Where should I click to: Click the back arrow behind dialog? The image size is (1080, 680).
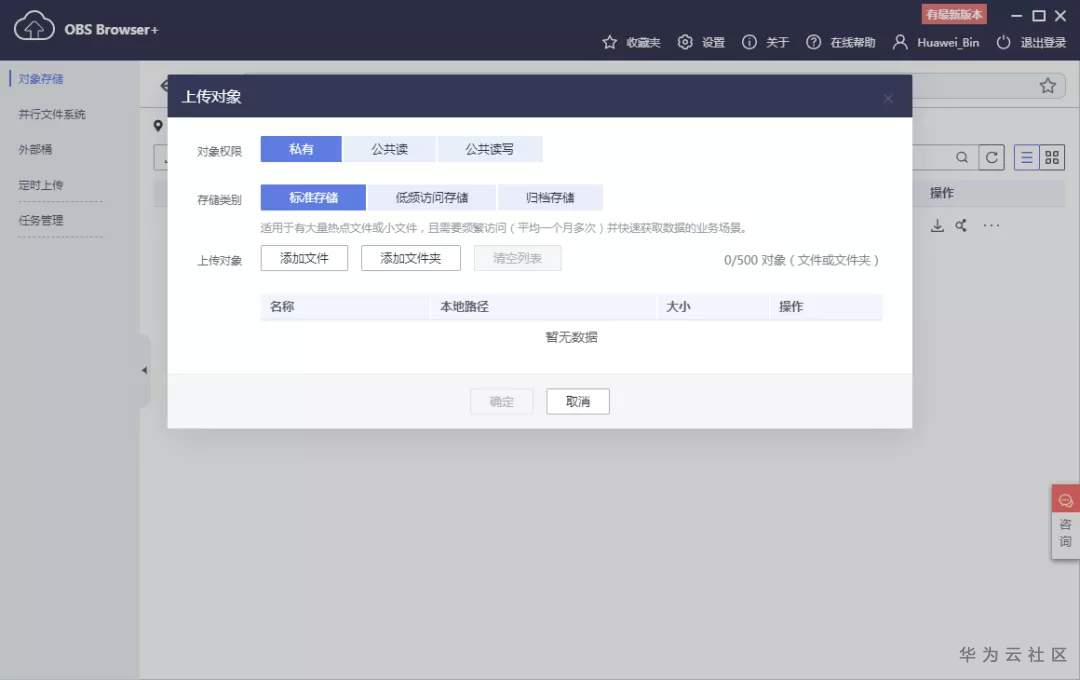point(164,85)
